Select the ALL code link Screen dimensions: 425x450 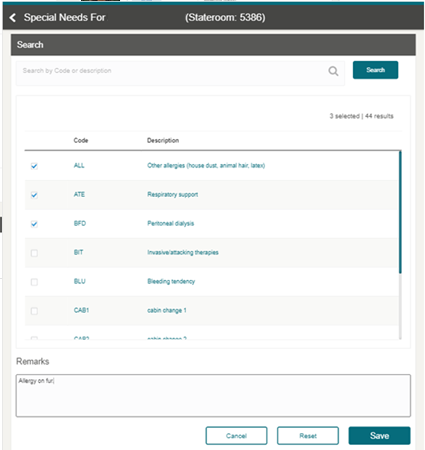point(79,166)
